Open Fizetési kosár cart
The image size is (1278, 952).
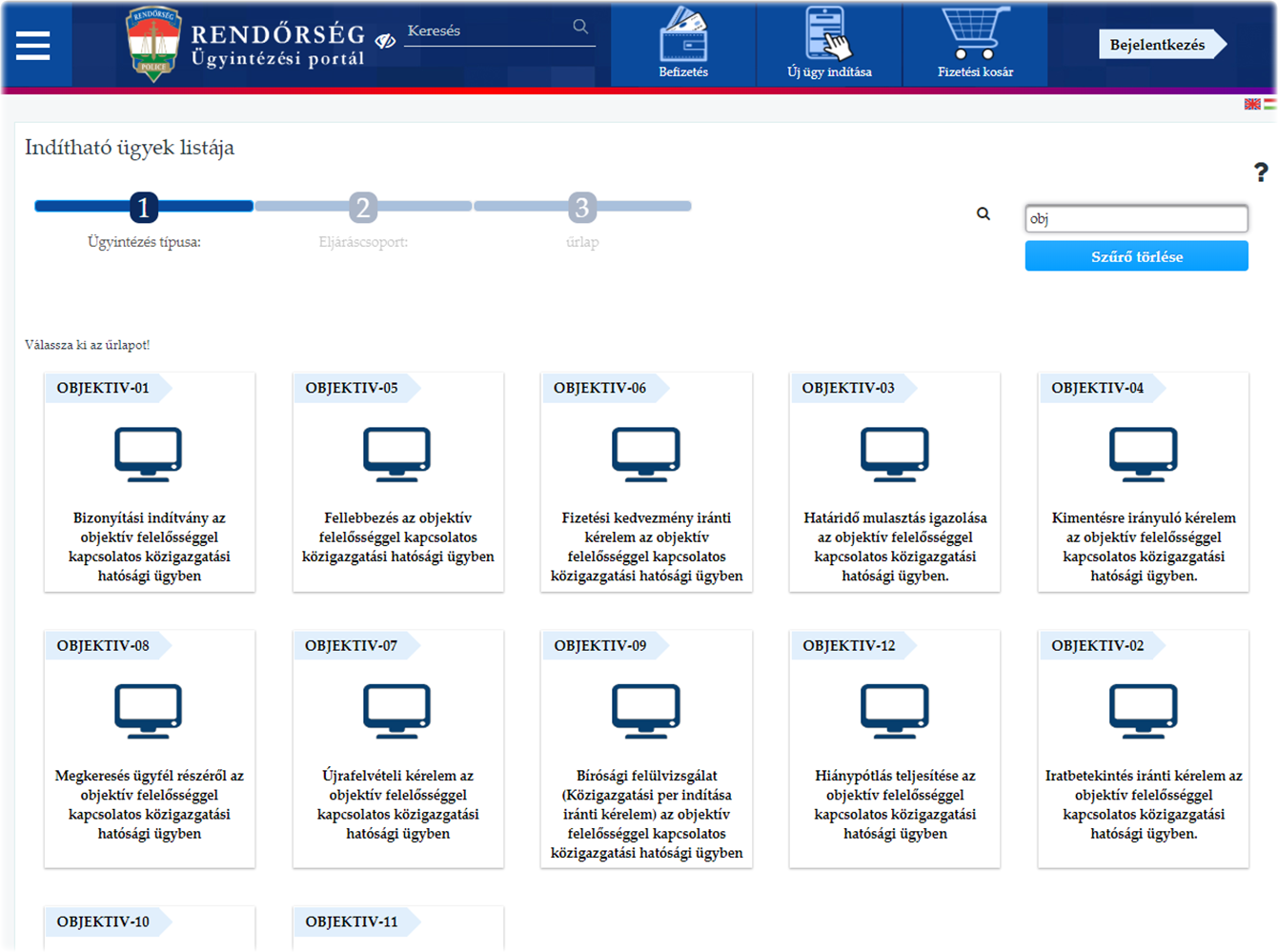point(975,44)
